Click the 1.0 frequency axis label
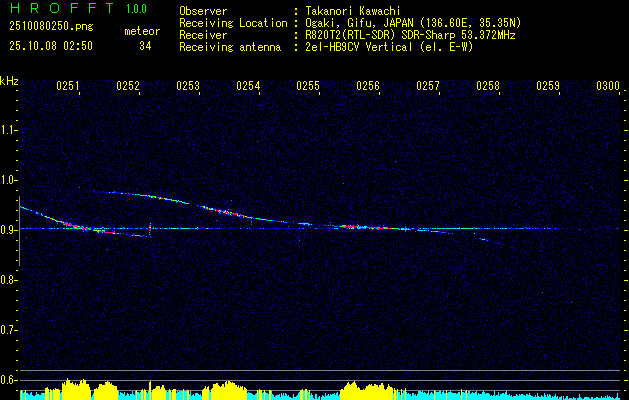629x400 pixels. [9, 180]
